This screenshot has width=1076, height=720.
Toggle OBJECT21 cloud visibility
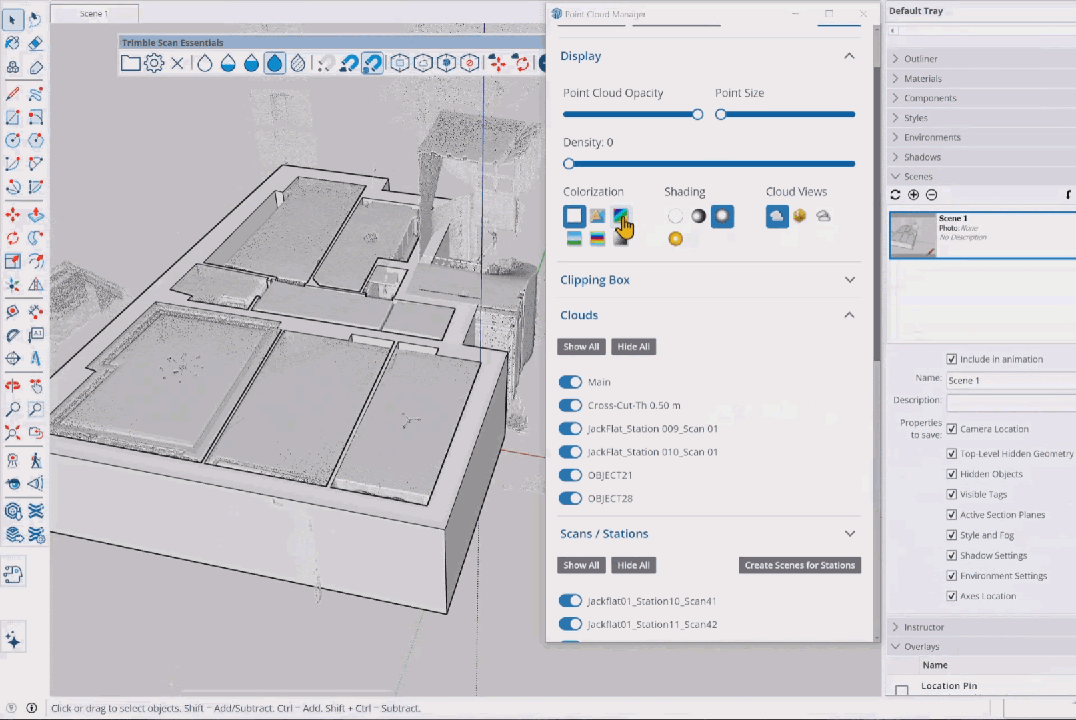(x=570, y=475)
